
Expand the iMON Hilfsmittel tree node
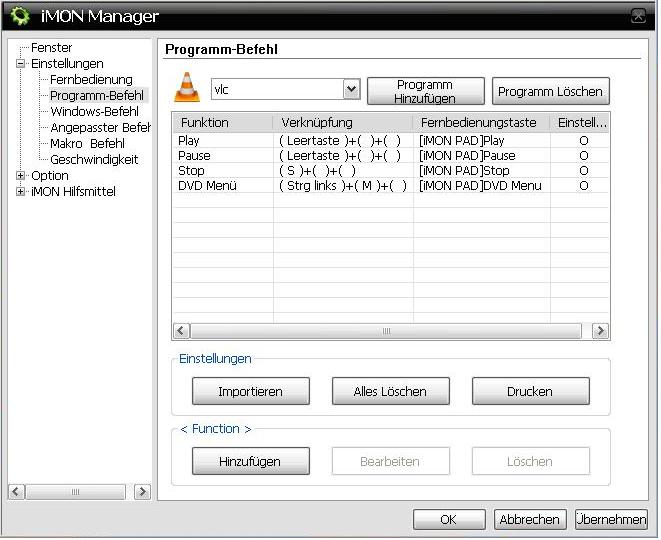(x=20, y=191)
